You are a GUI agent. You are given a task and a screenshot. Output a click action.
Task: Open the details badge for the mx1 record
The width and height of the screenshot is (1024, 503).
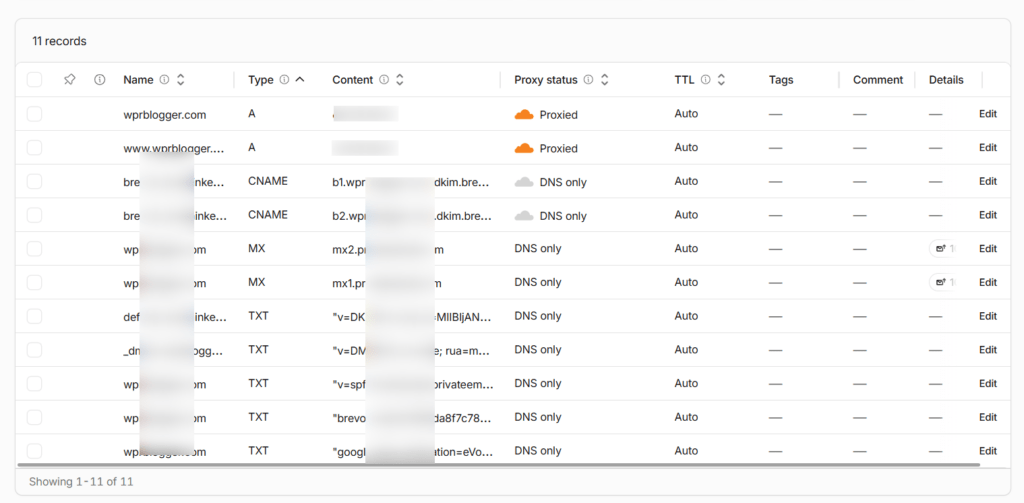click(x=944, y=282)
